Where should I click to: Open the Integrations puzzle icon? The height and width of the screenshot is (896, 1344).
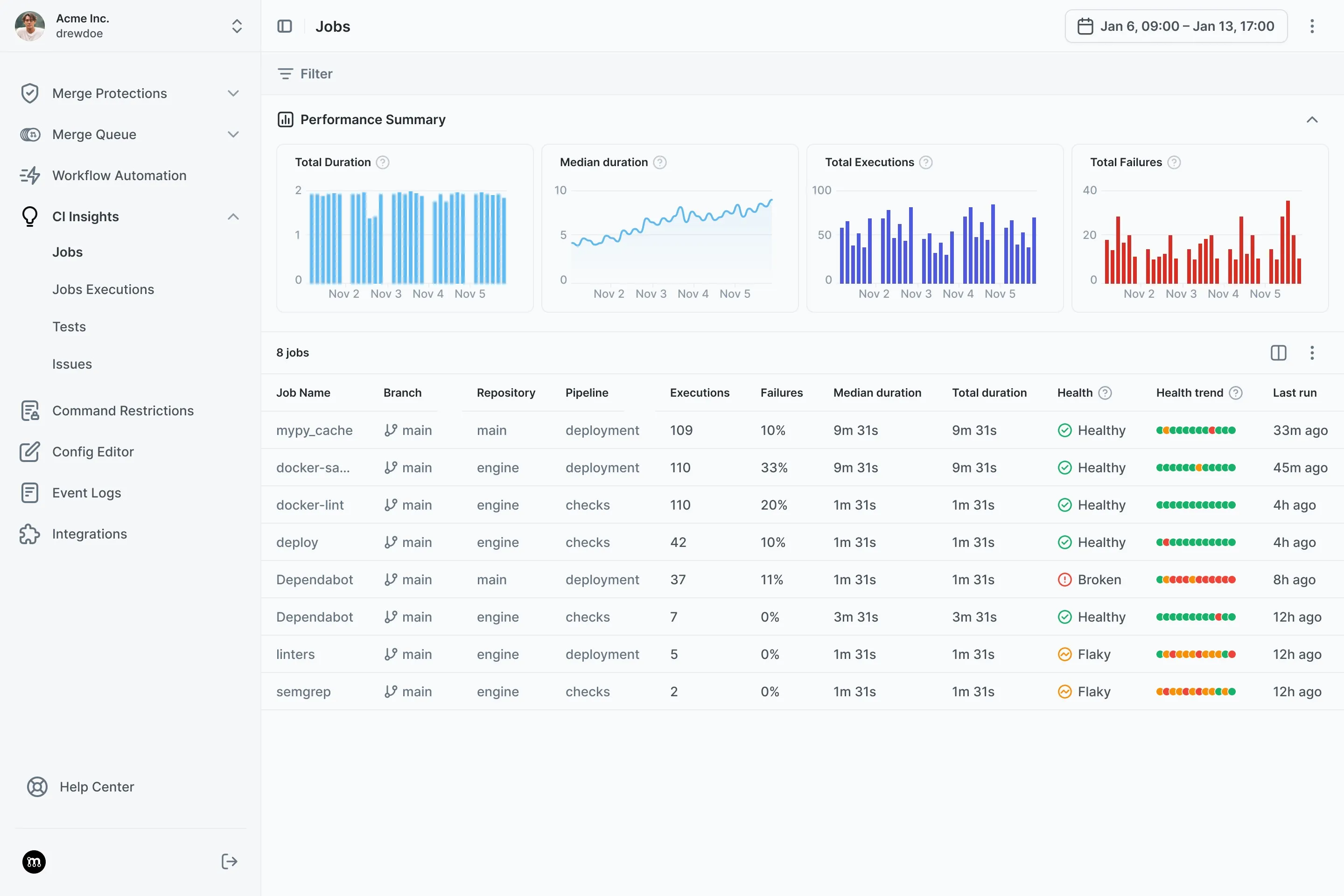click(30, 534)
